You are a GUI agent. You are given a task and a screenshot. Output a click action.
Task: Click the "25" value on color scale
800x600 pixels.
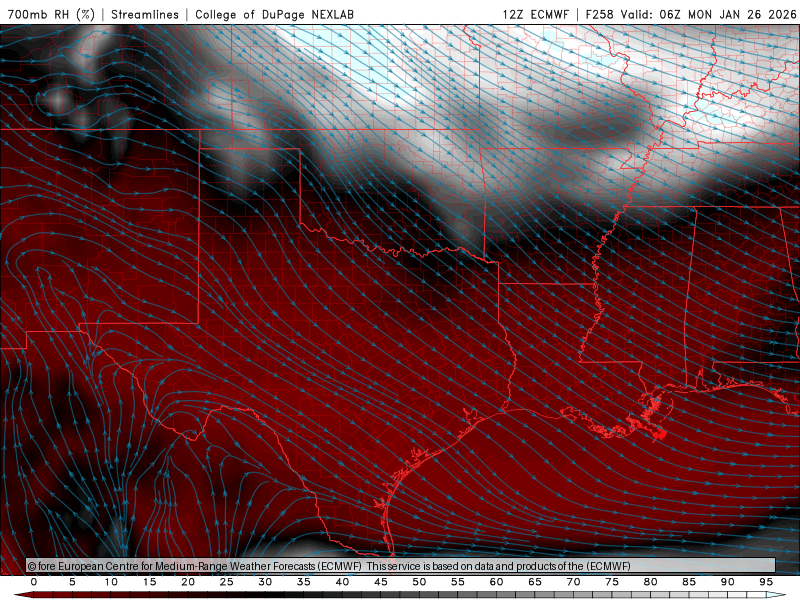click(x=227, y=582)
